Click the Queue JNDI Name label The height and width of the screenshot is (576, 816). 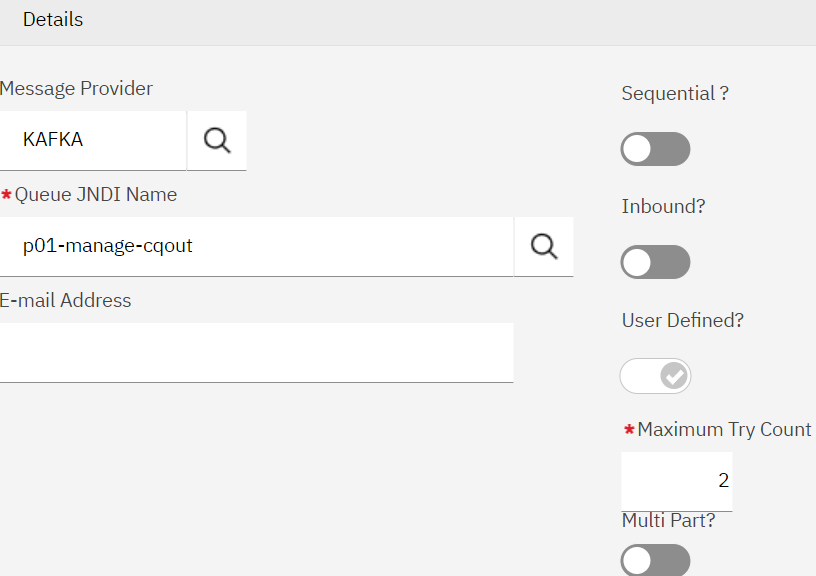(95, 195)
